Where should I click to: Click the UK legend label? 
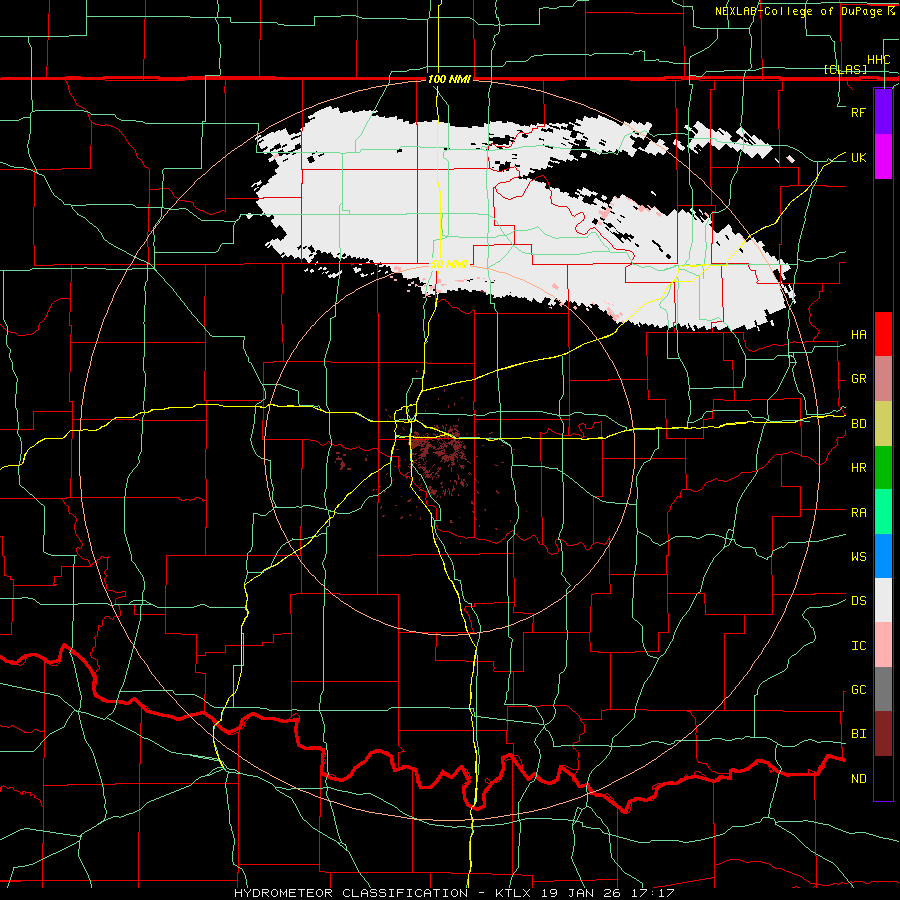pos(858,157)
